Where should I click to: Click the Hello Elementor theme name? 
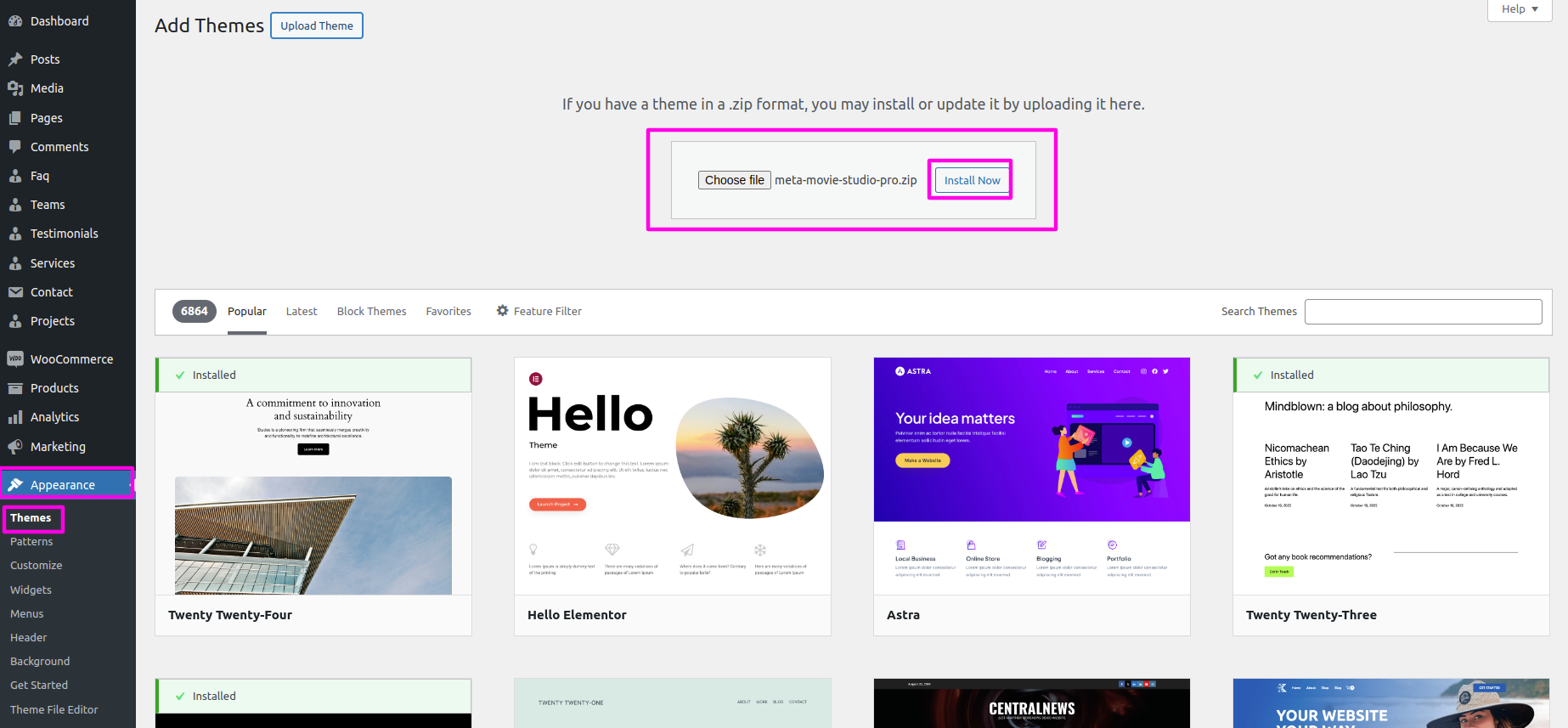(577, 615)
